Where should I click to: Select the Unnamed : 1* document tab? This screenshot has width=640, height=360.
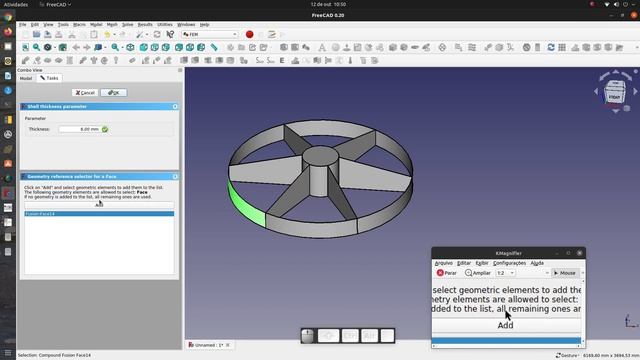[209, 345]
